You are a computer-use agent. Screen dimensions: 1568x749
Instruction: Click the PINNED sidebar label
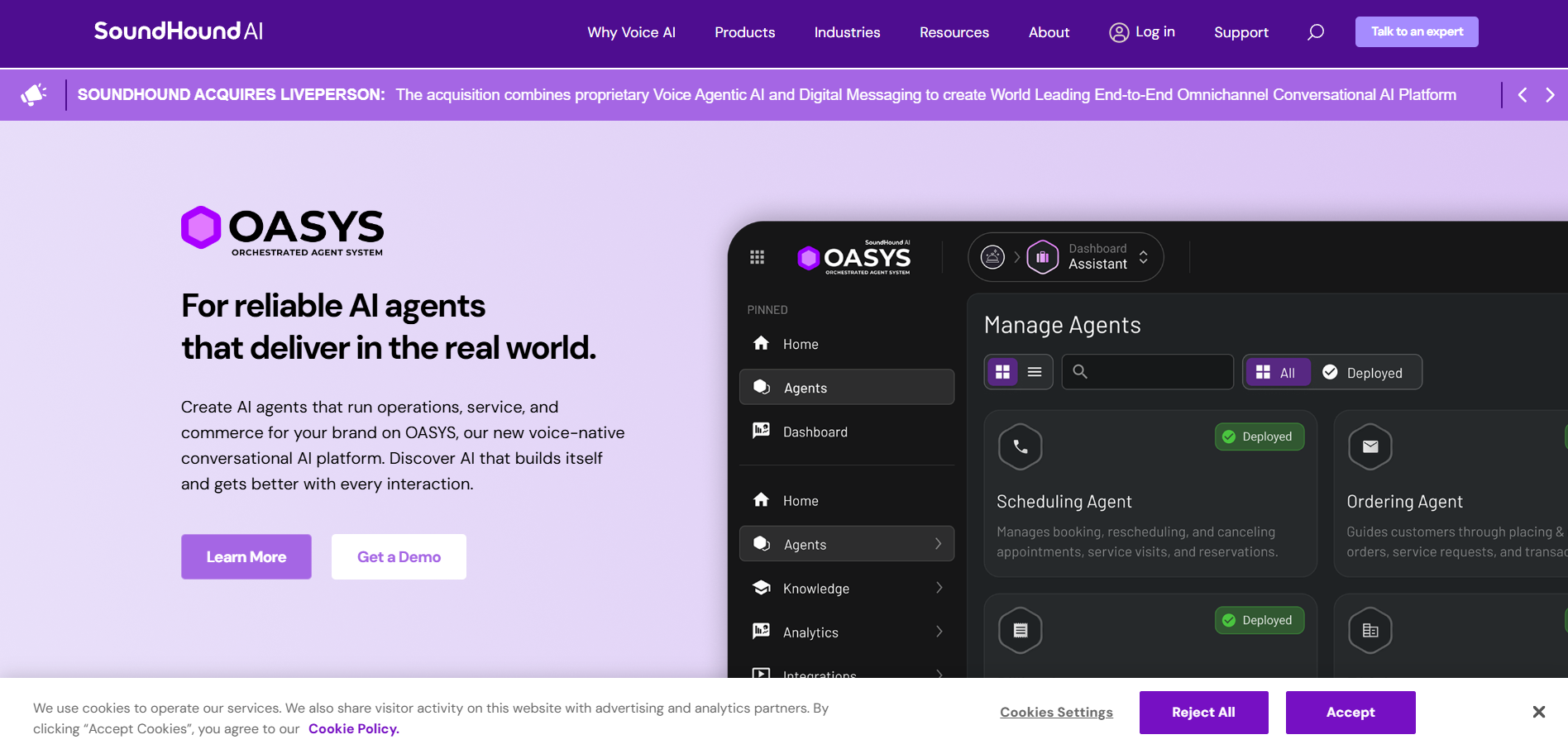point(767,310)
